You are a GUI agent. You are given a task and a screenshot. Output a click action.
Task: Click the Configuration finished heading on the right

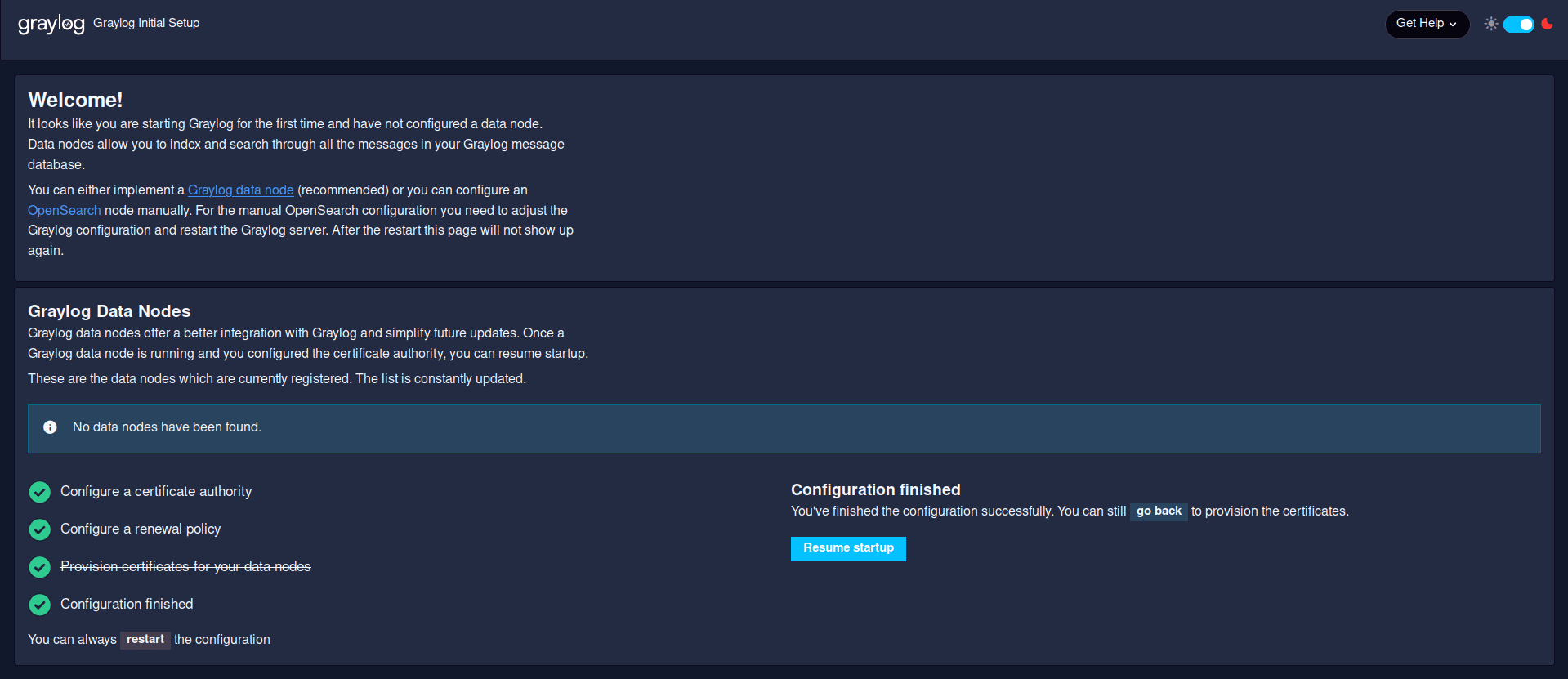coord(875,489)
